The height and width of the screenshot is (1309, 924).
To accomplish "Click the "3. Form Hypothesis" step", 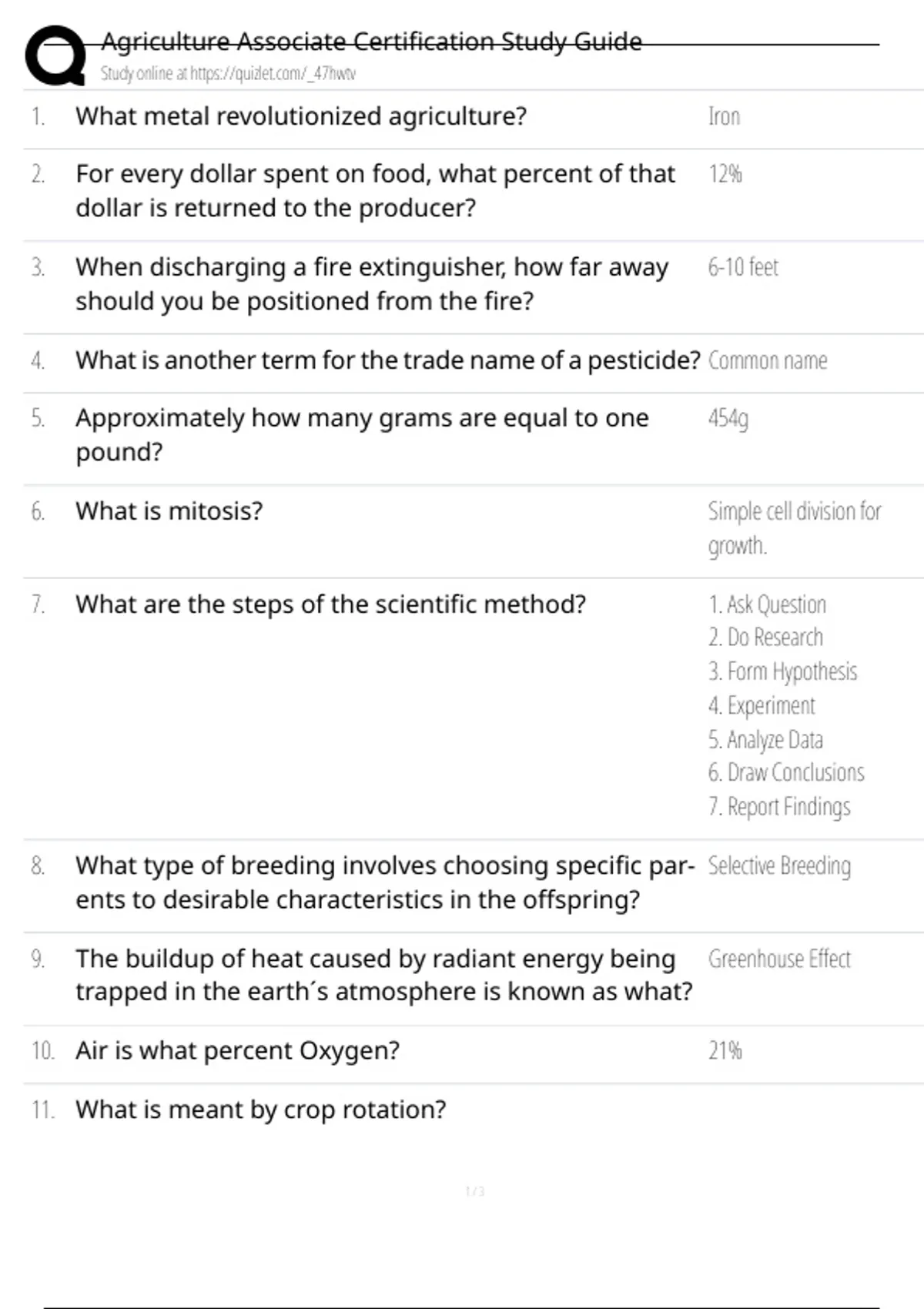I will 782,671.
